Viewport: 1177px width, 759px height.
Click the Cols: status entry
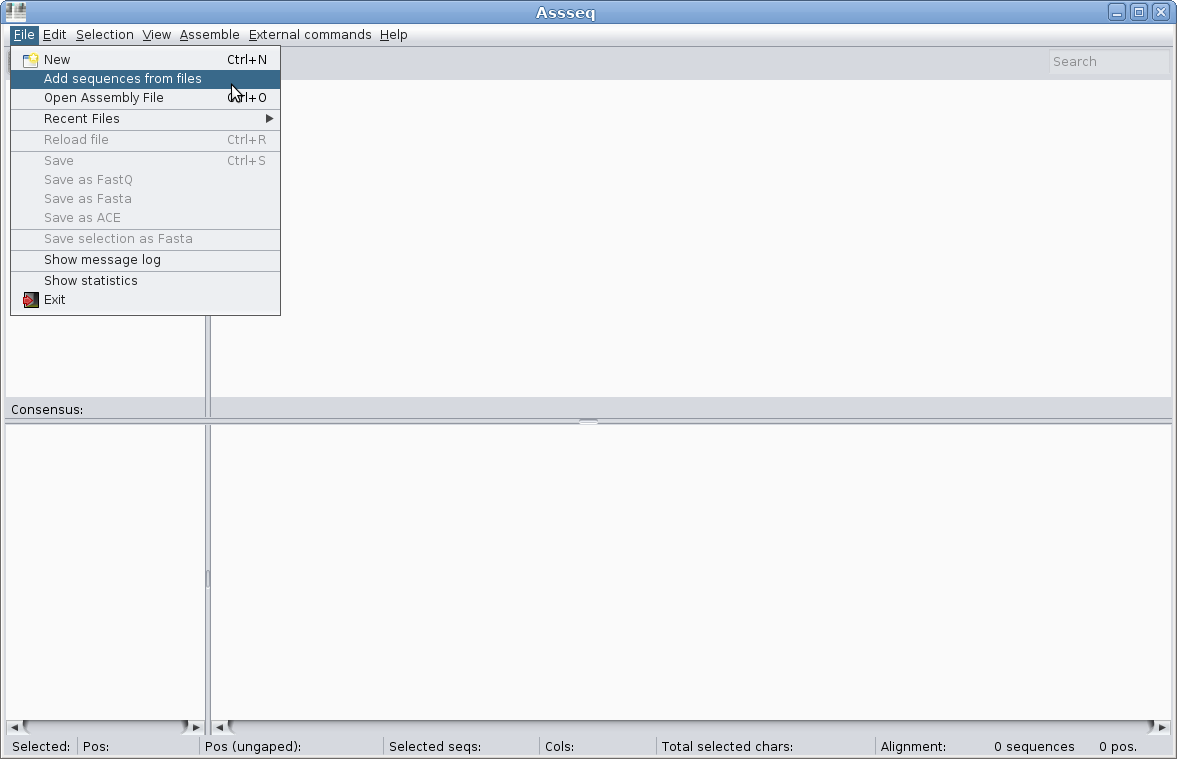[x=559, y=747]
